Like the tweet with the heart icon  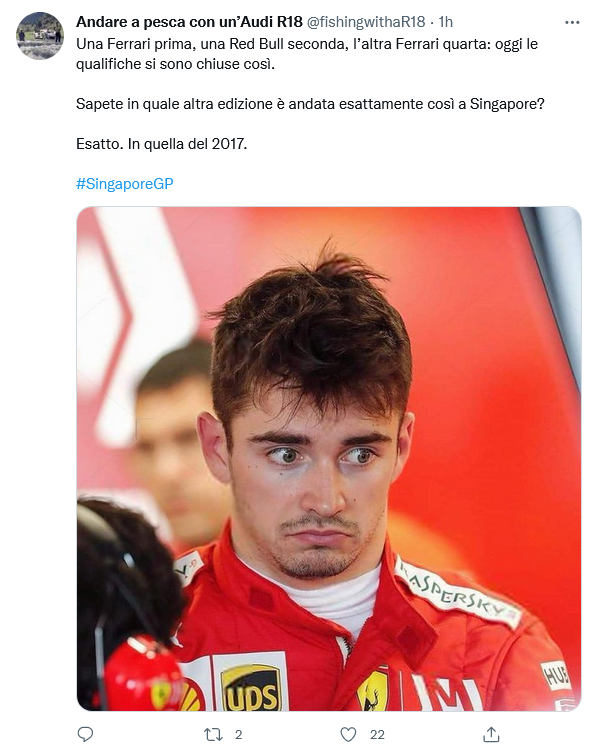[x=348, y=734]
